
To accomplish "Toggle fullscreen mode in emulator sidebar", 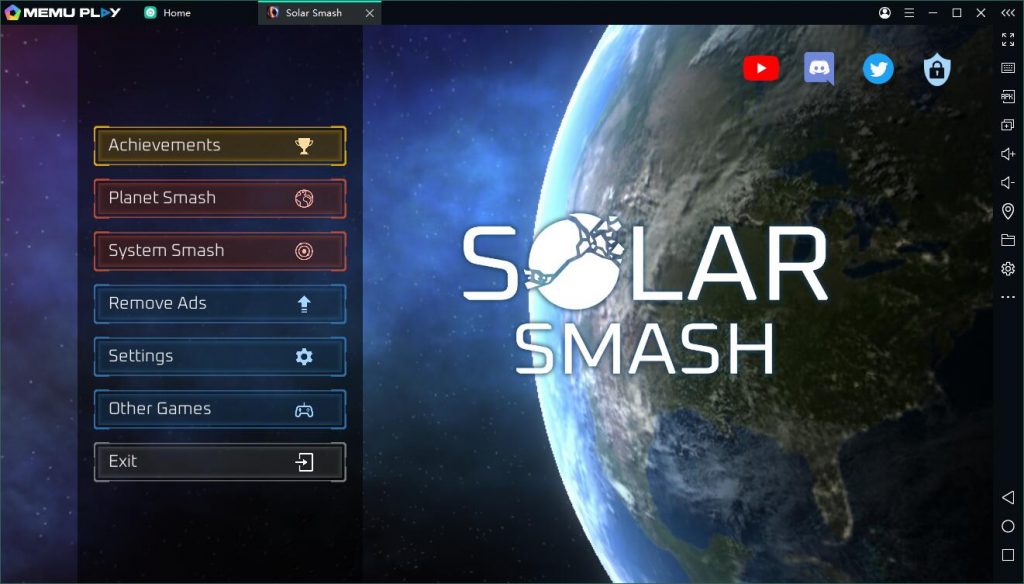I will point(1008,39).
